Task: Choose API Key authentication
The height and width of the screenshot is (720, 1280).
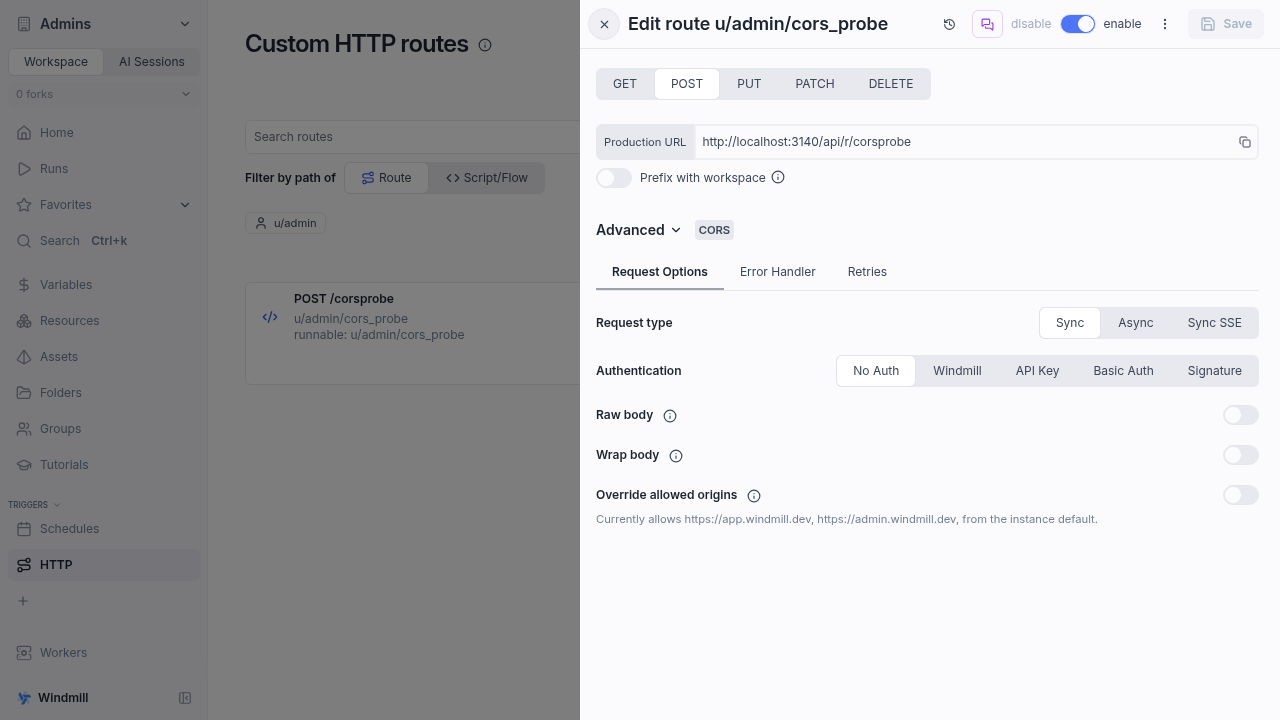Action: (1037, 371)
